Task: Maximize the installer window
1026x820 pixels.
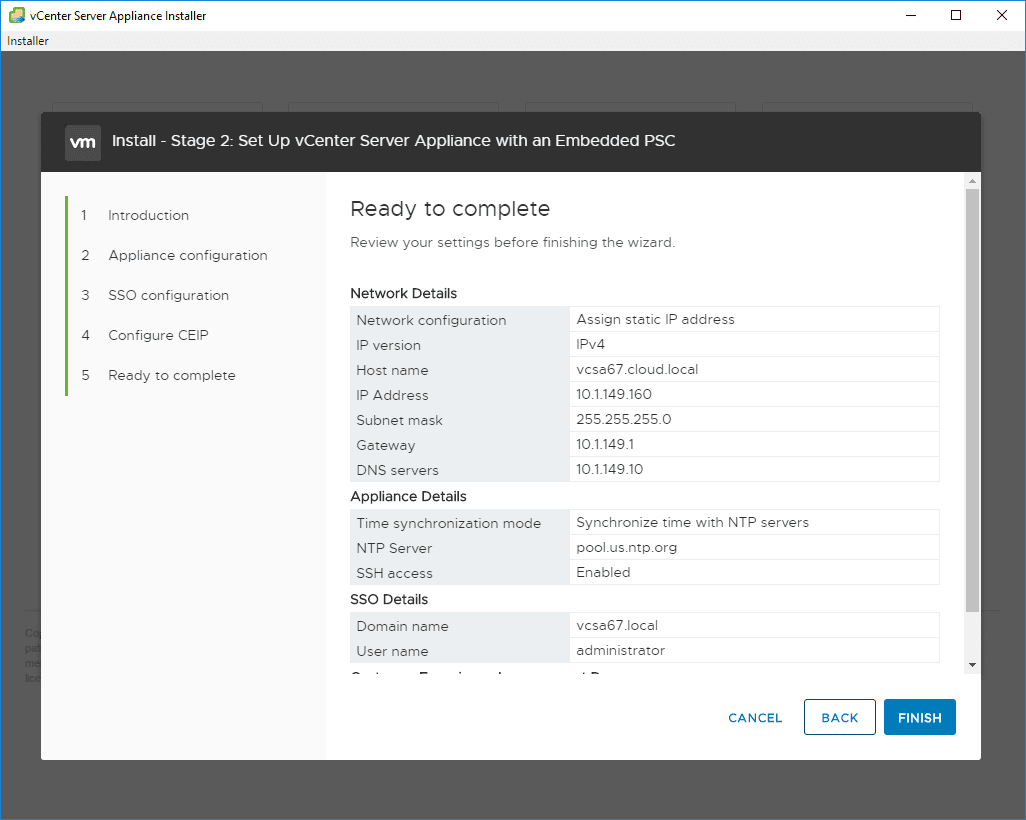Action: 956,15
